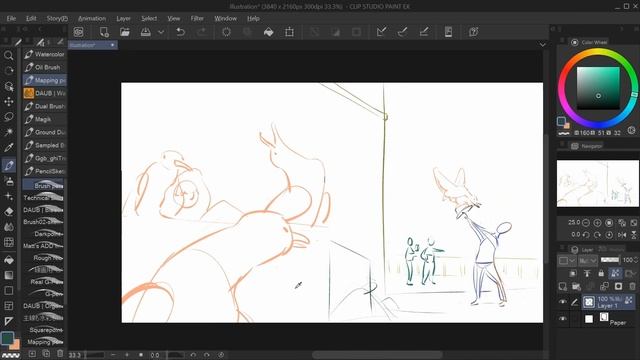Select the Eraser tool
Viewport: 640px width, 360px height.
point(8,211)
